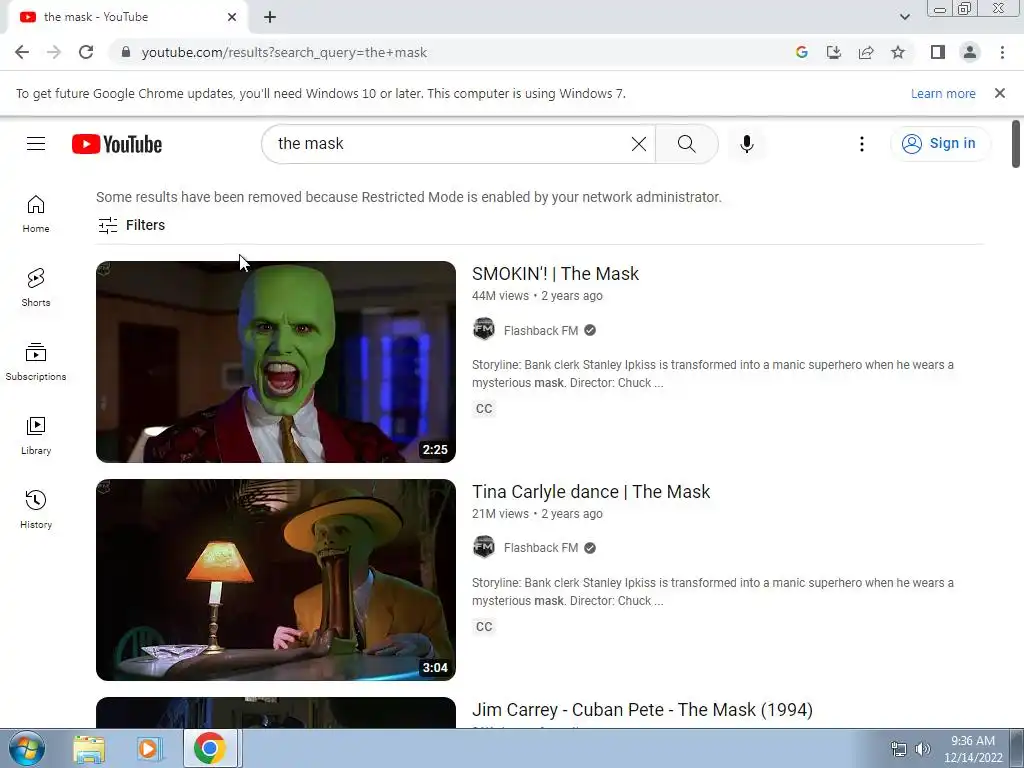Image resolution: width=1024 pixels, height=768 pixels.
Task: Open Shorts in the sidebar
Action: 36,287
